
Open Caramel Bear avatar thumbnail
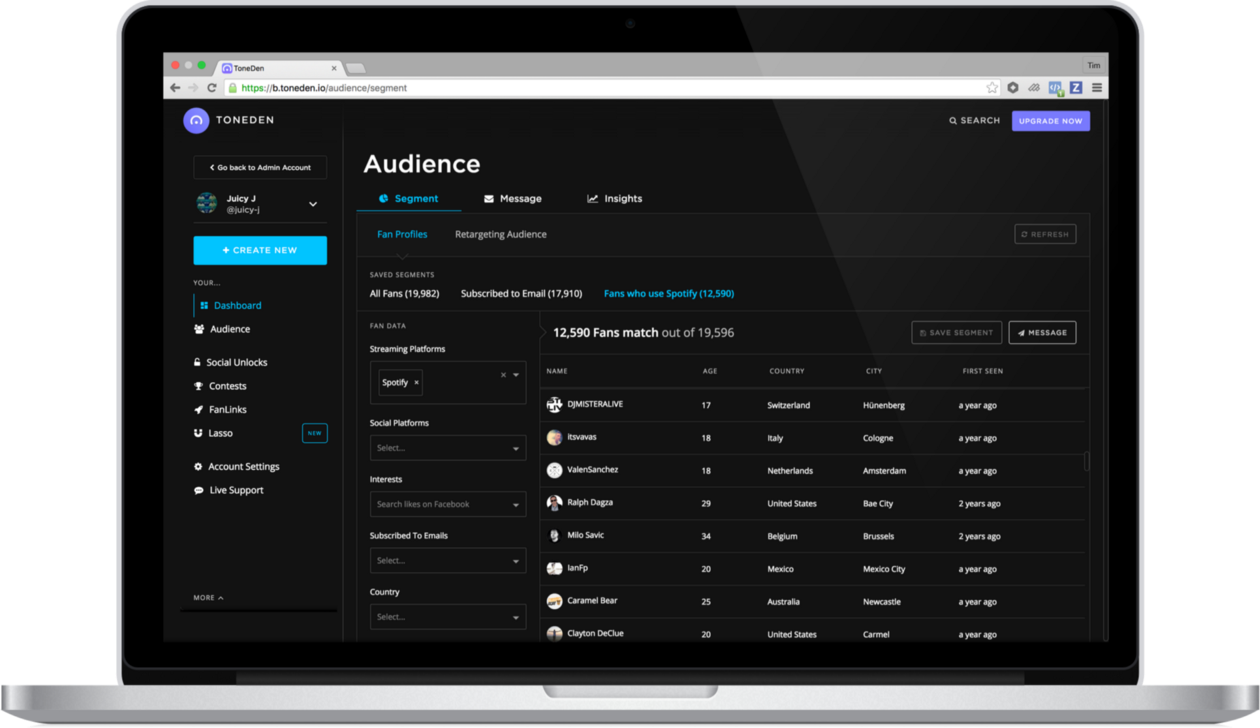tap(554, 601)
